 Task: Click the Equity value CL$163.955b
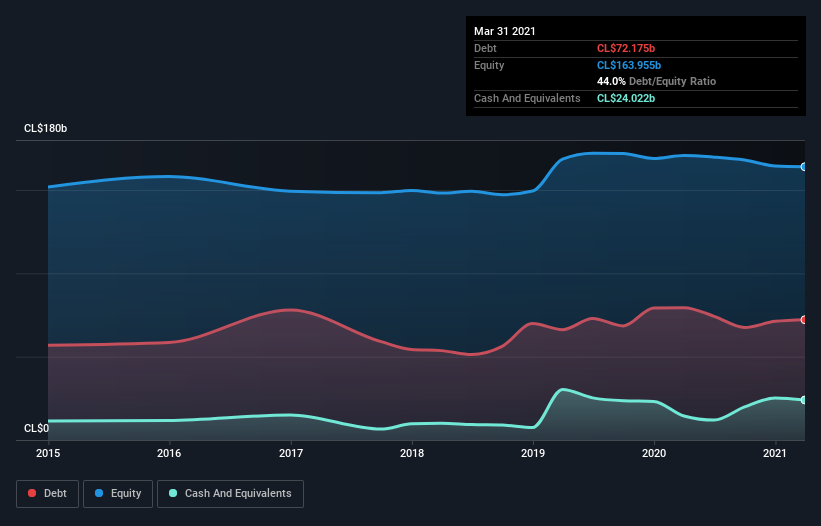coord(629,65)
